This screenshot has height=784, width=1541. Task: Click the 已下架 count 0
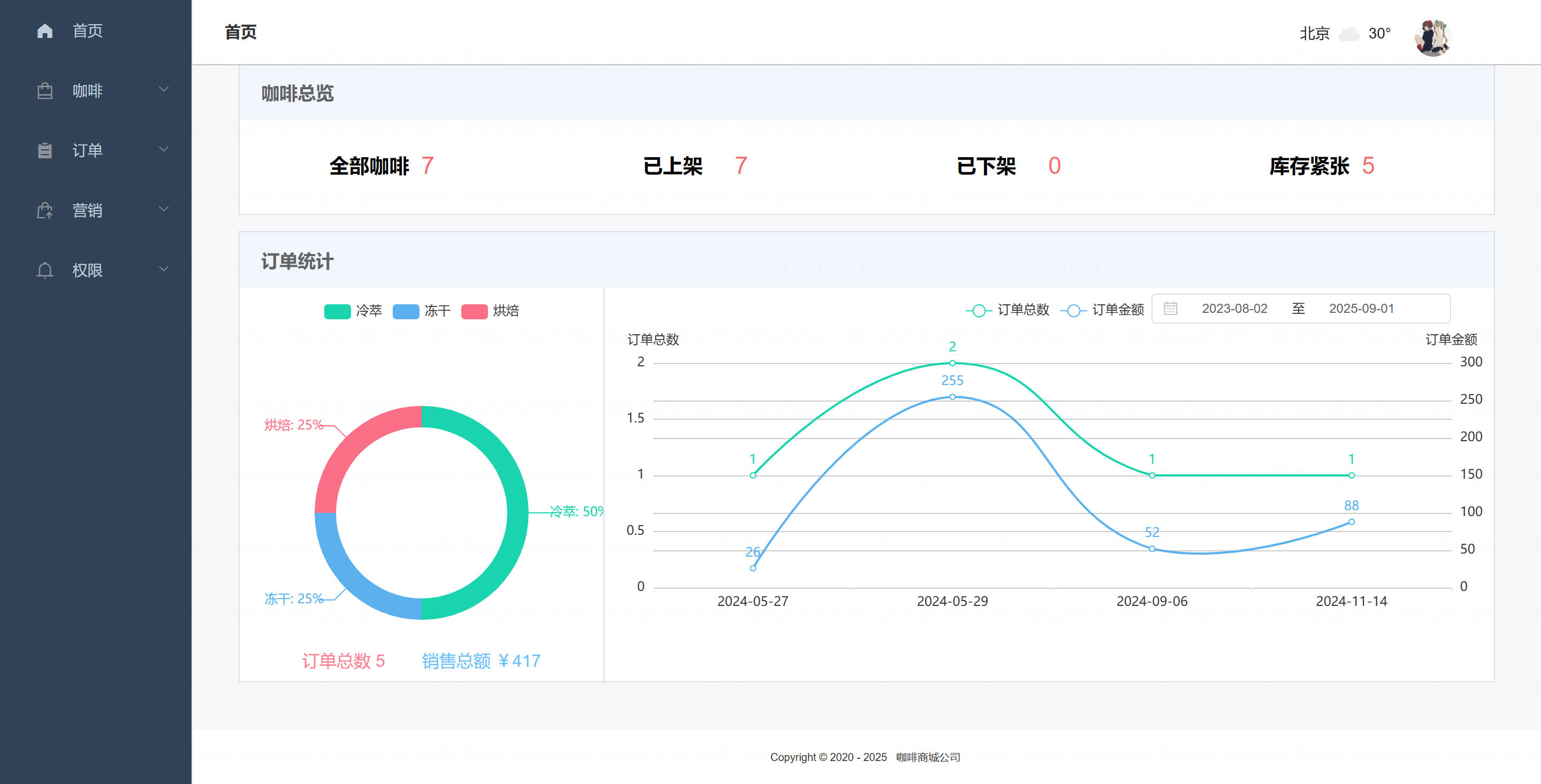click(x=1055, y=166)
